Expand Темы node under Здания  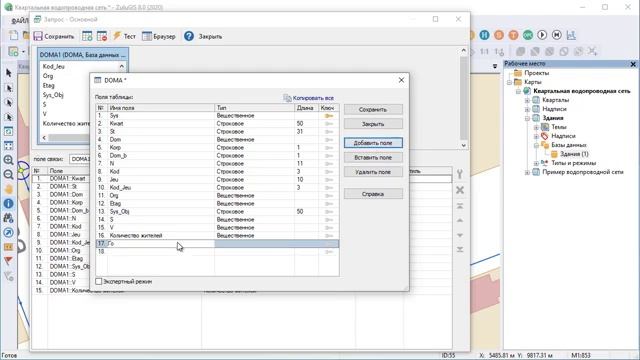[x=536, y=127]
